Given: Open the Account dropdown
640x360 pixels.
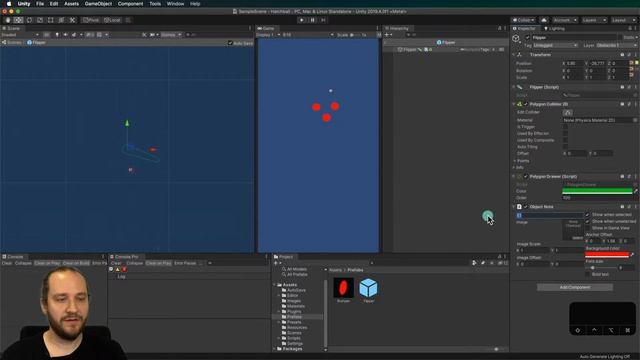Looking at the screenshot, I should click(565, 20).
